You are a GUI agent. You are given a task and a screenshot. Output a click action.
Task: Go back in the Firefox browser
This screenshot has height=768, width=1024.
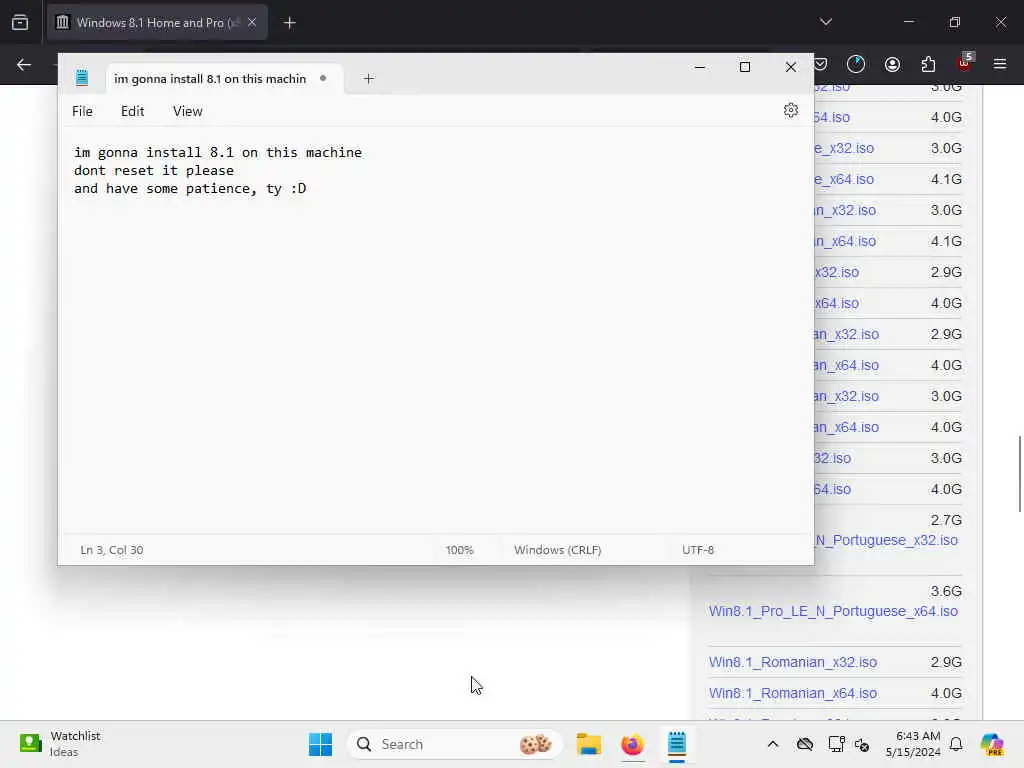point(24,64)
